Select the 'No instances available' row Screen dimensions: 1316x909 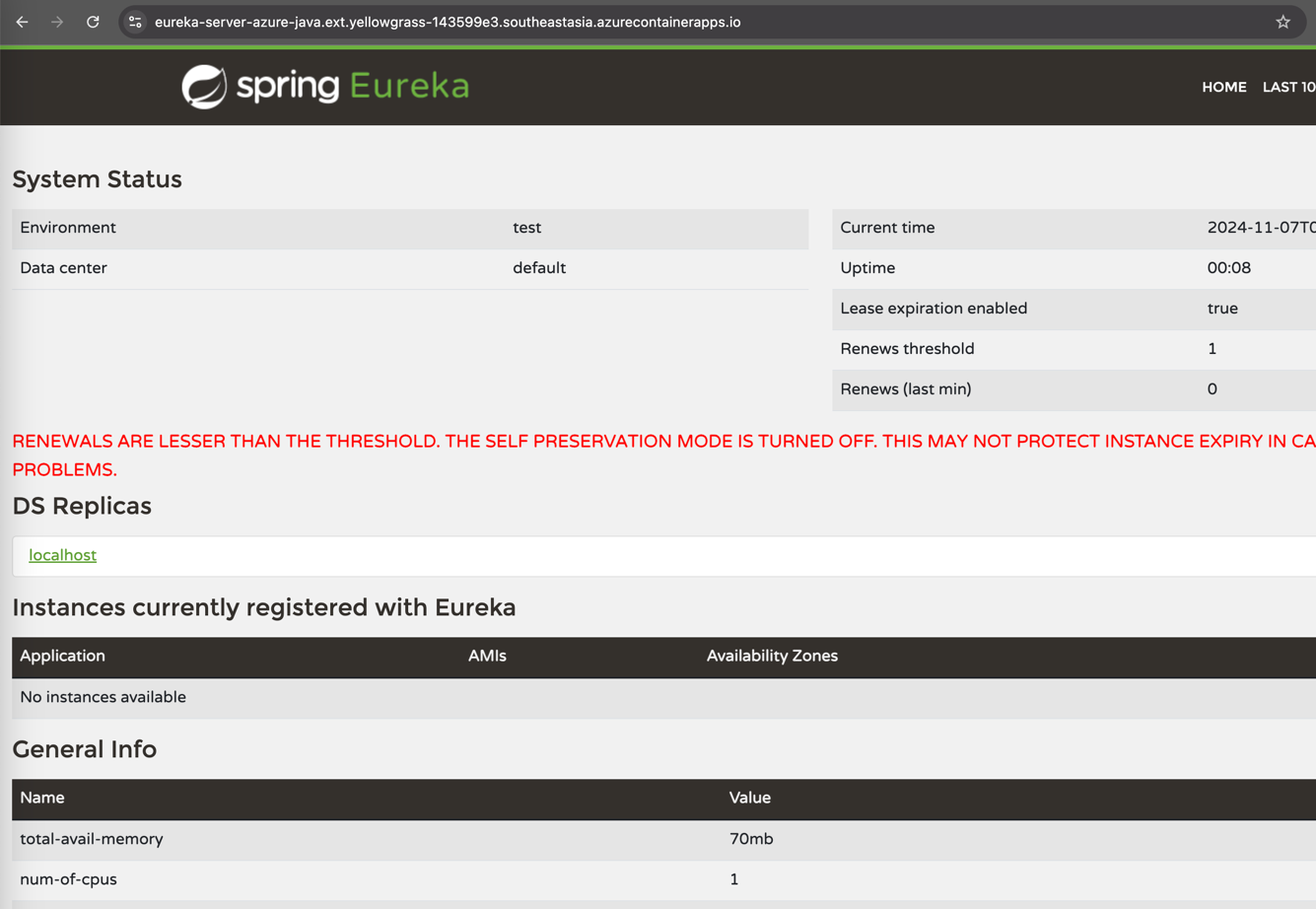[x=663, y=697]
